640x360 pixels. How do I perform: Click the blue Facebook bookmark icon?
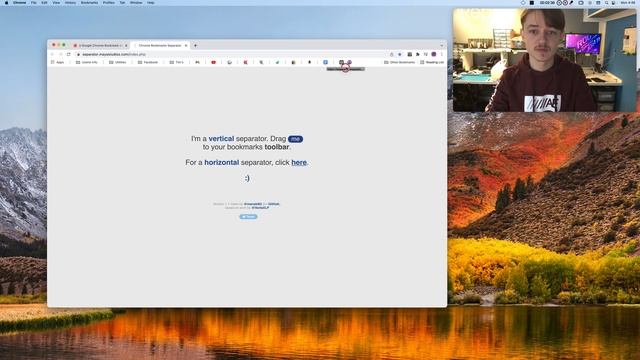(x=325, y=62)
